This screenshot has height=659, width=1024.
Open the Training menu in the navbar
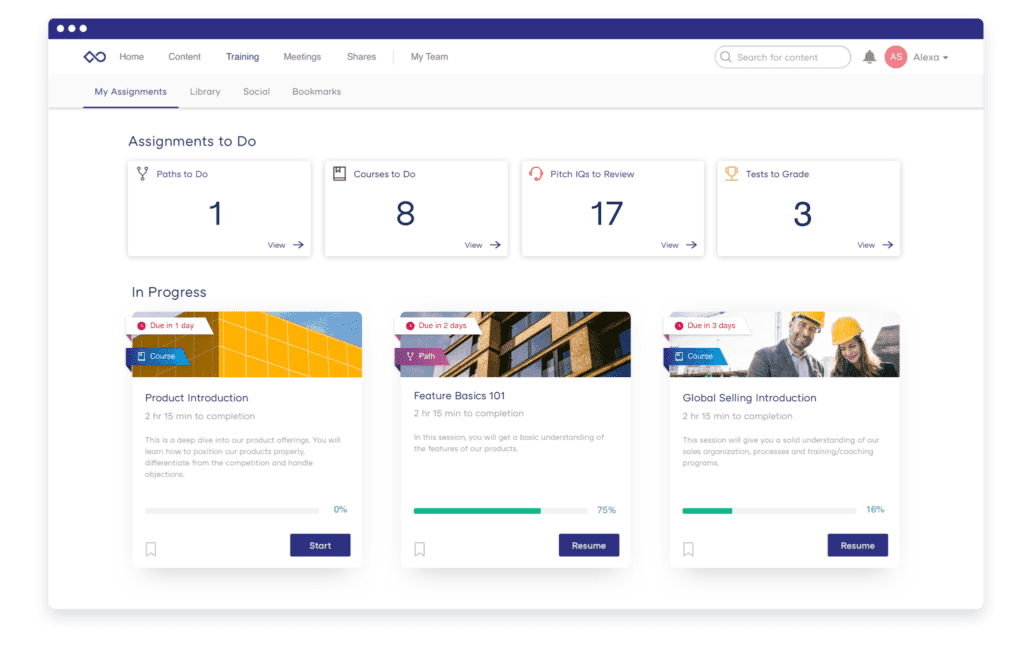click(242, 57)
